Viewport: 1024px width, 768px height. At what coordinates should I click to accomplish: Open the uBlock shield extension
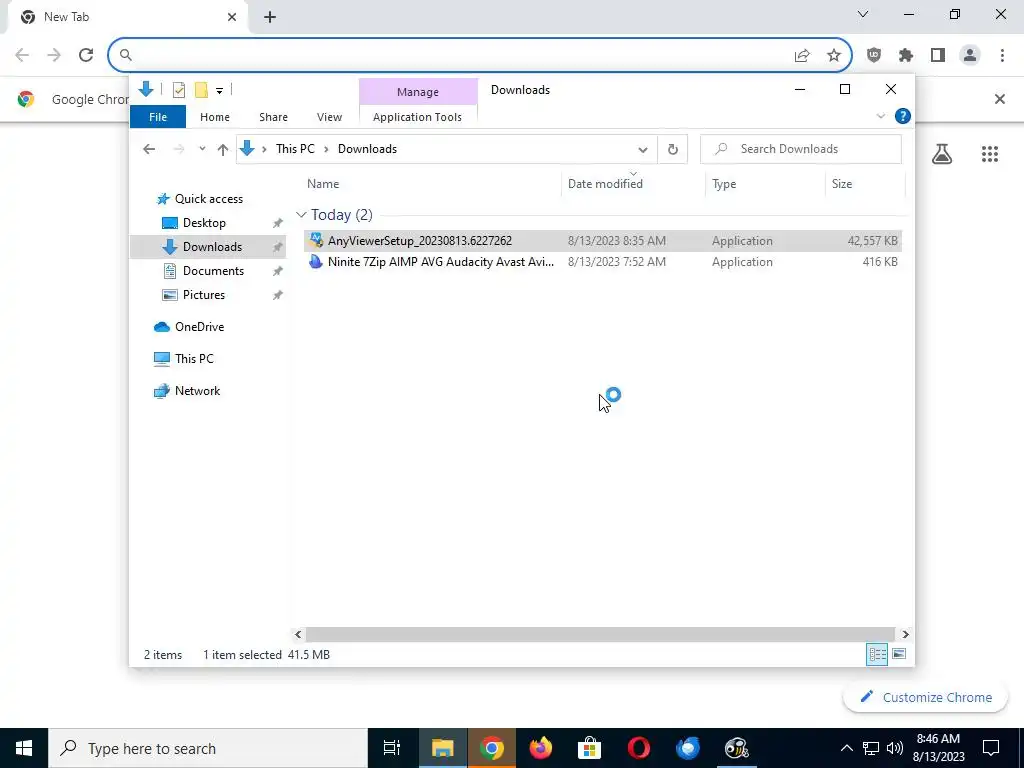tap(874, 56)
